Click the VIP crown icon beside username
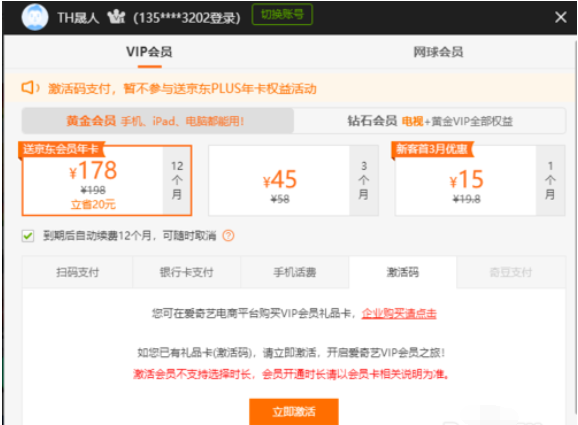The image size is (578, 425). pyautogui.click(x=116, y=17)
